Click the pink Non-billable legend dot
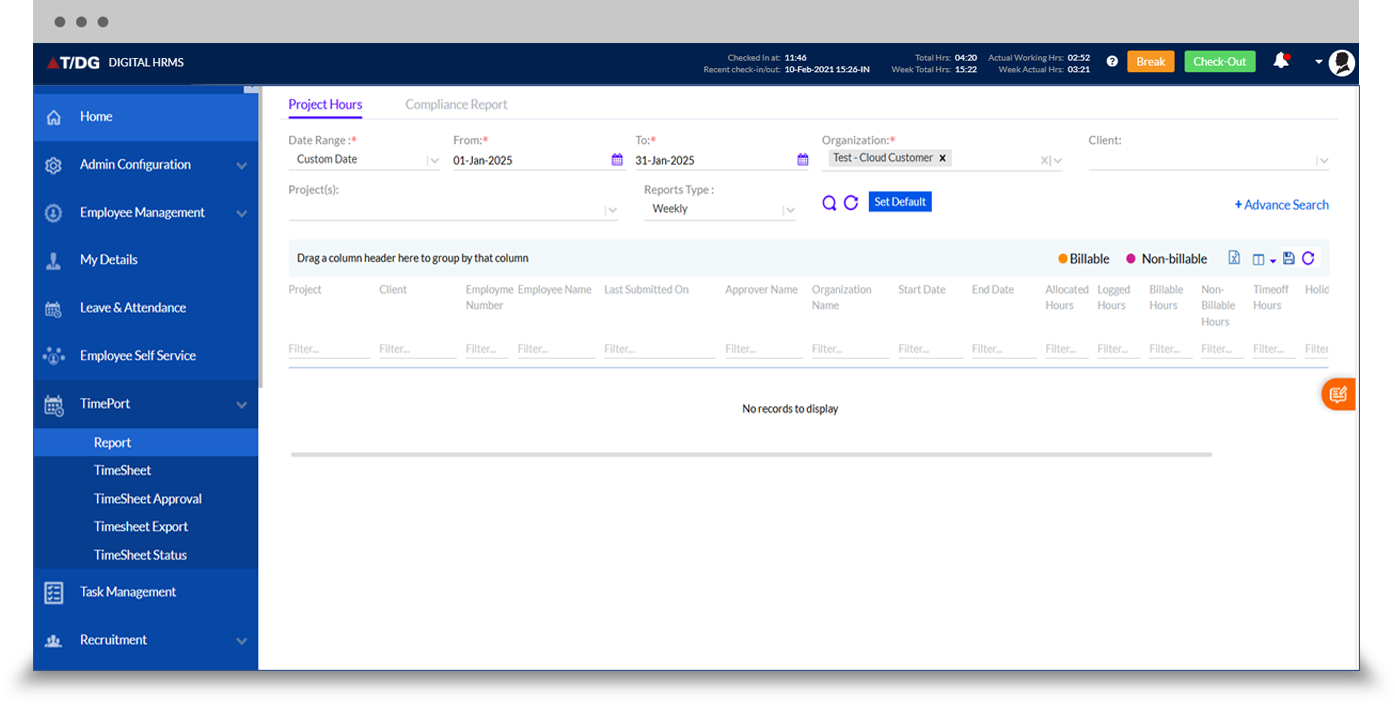Image resolution: width=1395 pixels, height=704 pixels. coord(1131,259)
